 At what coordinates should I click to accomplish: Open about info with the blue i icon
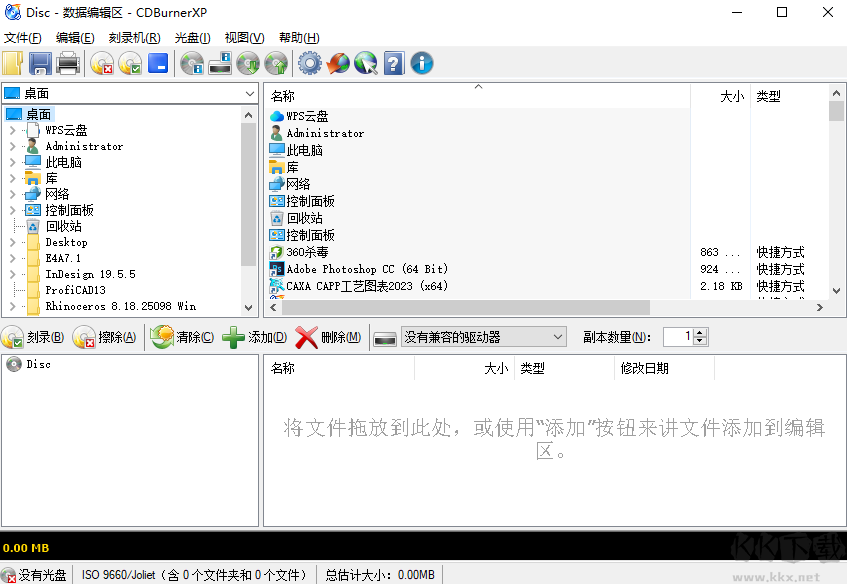pos(422,63)
